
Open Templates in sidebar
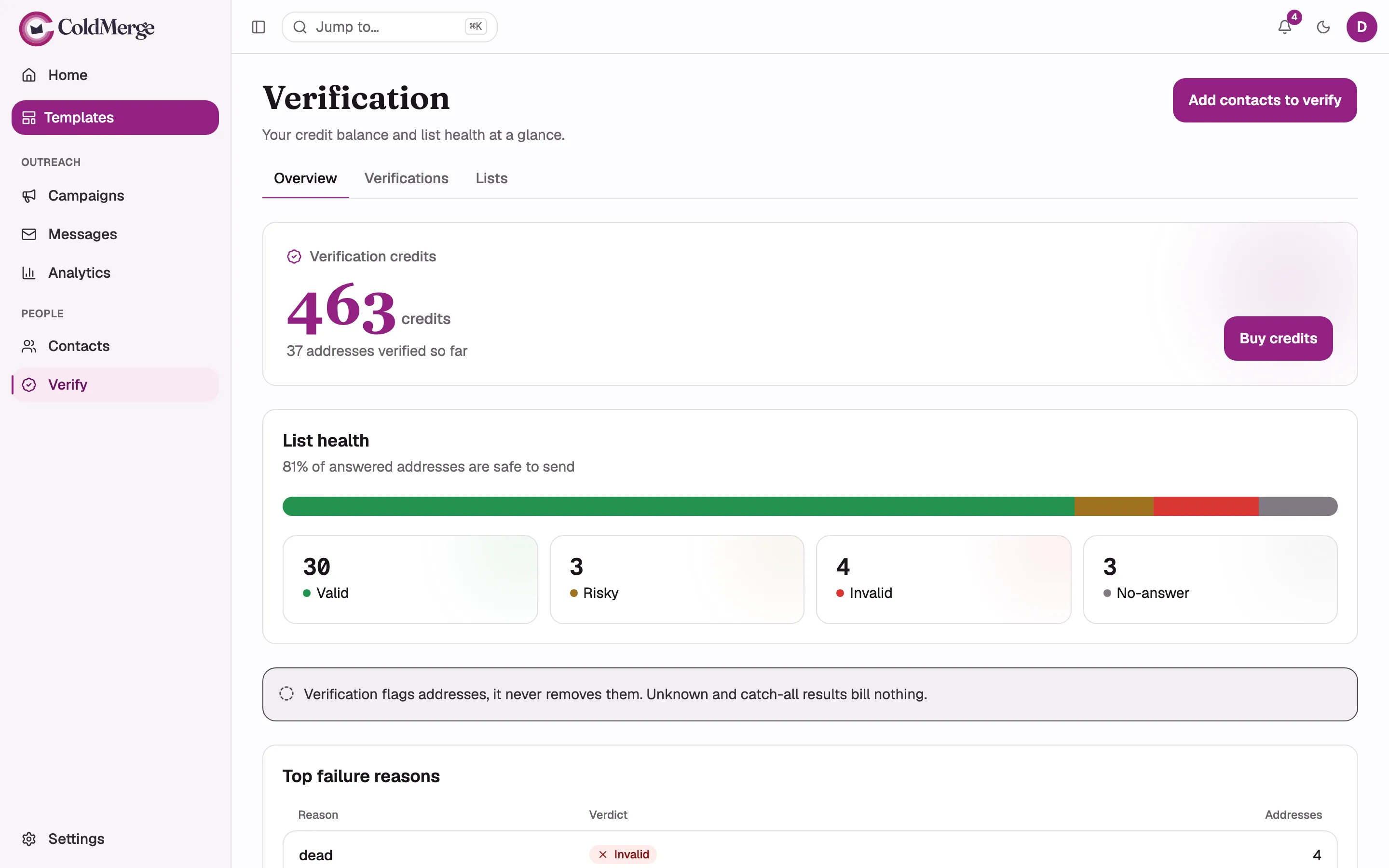tap(115, 118)
